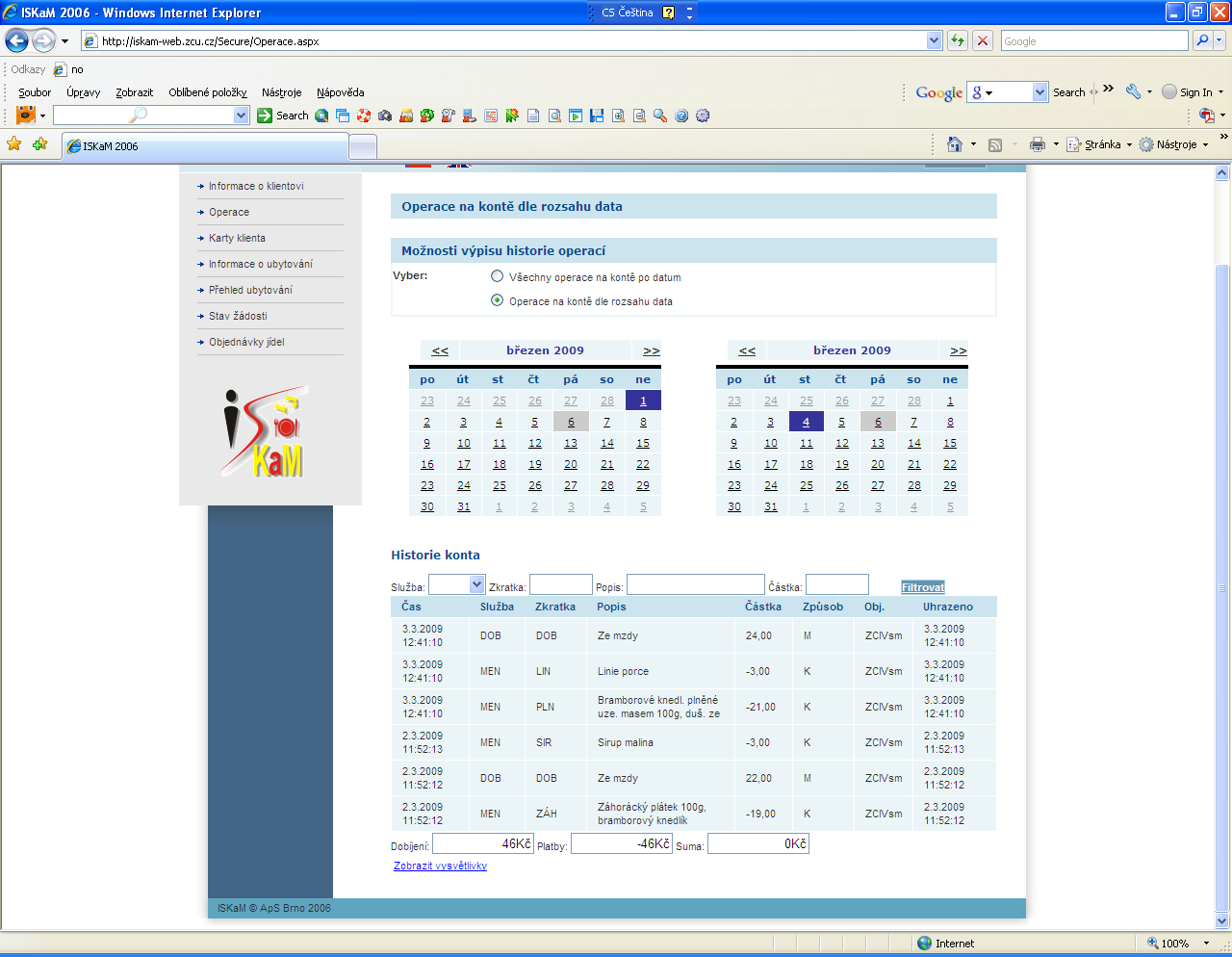1232x957 pixels.
Task: Click the Adobe PDF toolbar icon
Action: coord(1207,116)
